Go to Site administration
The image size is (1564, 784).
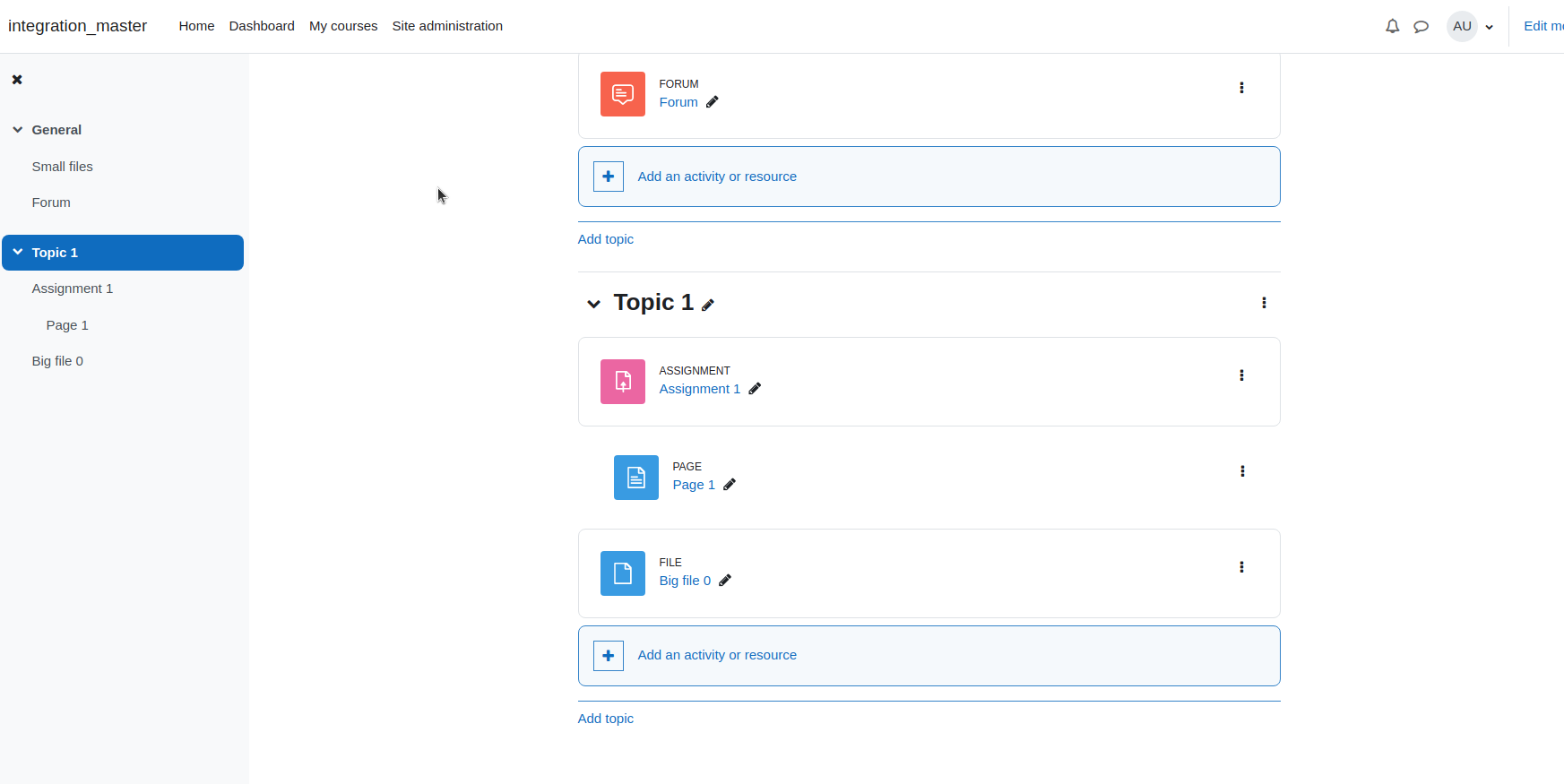[x=447, y=26]
